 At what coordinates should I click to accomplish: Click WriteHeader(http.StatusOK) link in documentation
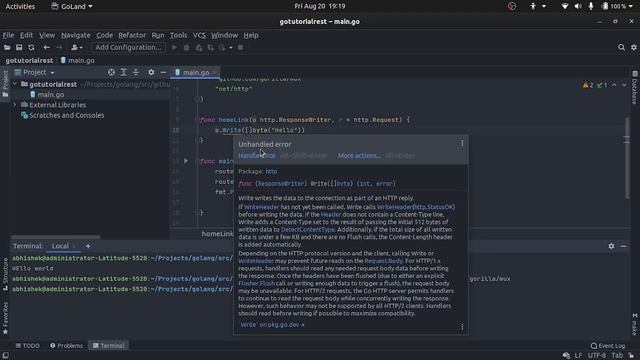tap(416, 207)
